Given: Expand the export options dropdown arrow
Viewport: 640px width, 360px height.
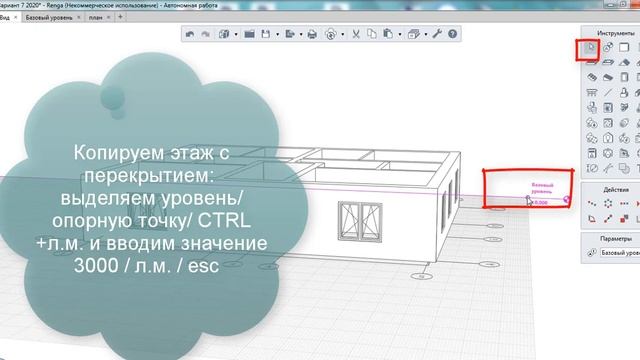Looking at the screenshot, I should (301, 35).
